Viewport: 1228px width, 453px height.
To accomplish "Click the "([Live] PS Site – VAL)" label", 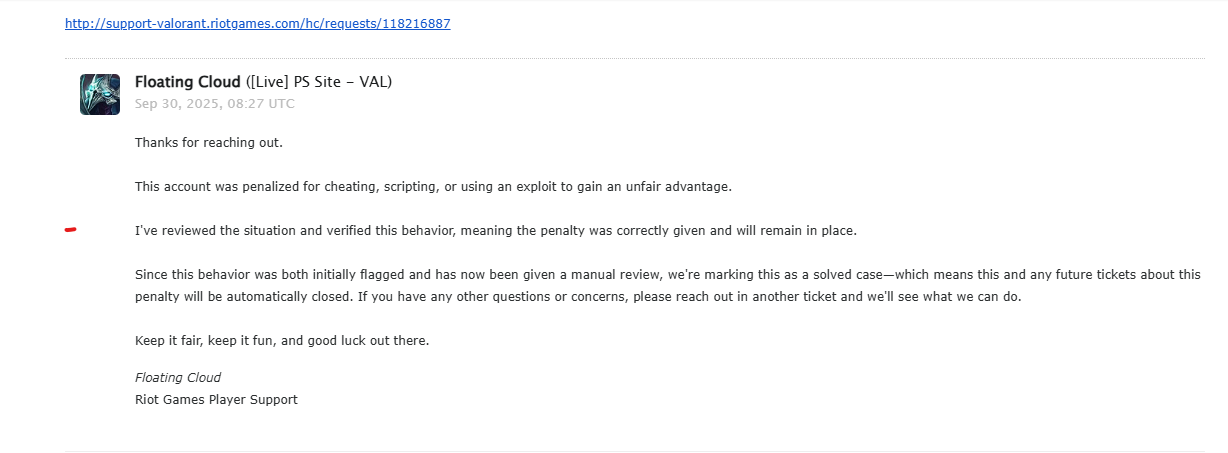I will tap(319, 82).
